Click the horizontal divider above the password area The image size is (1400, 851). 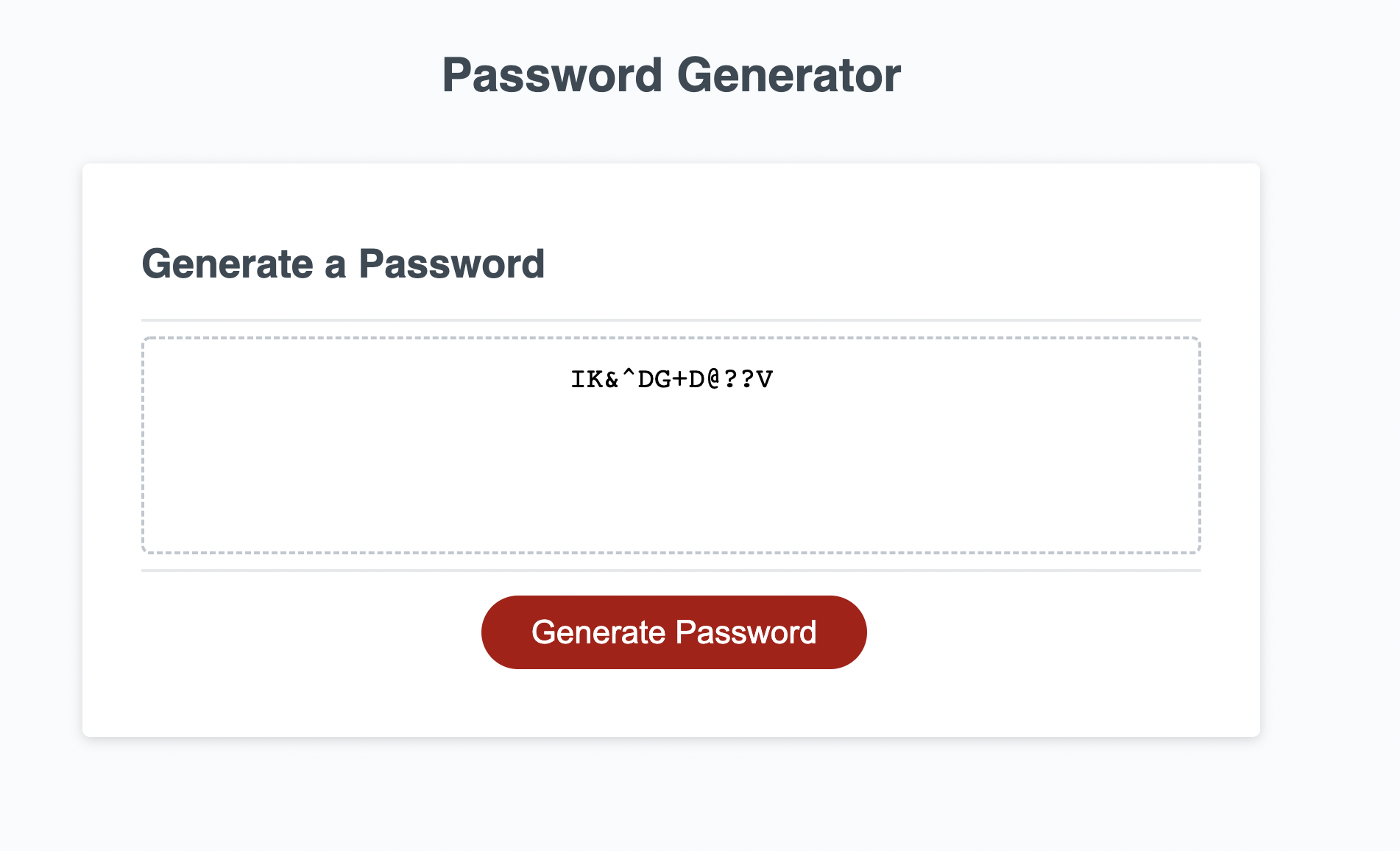tap(670, 319)
